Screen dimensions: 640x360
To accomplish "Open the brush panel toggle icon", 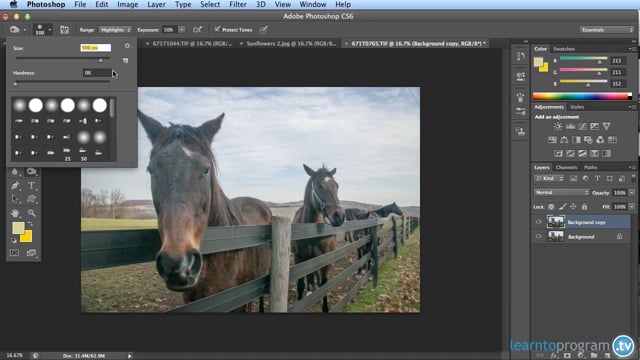I will tap(64, 30).
